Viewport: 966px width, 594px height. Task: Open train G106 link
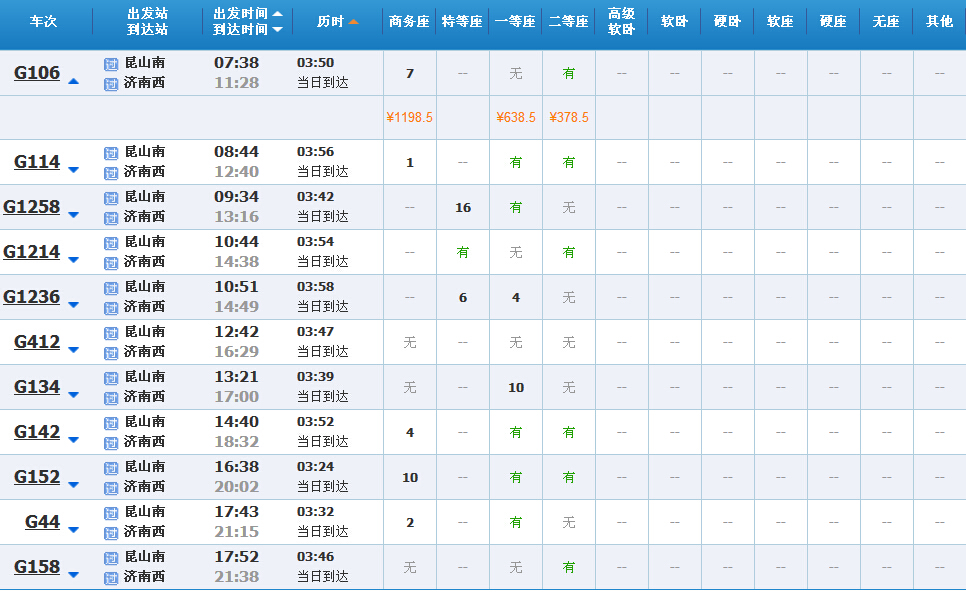pyautogui.click(x=37, y=73)
